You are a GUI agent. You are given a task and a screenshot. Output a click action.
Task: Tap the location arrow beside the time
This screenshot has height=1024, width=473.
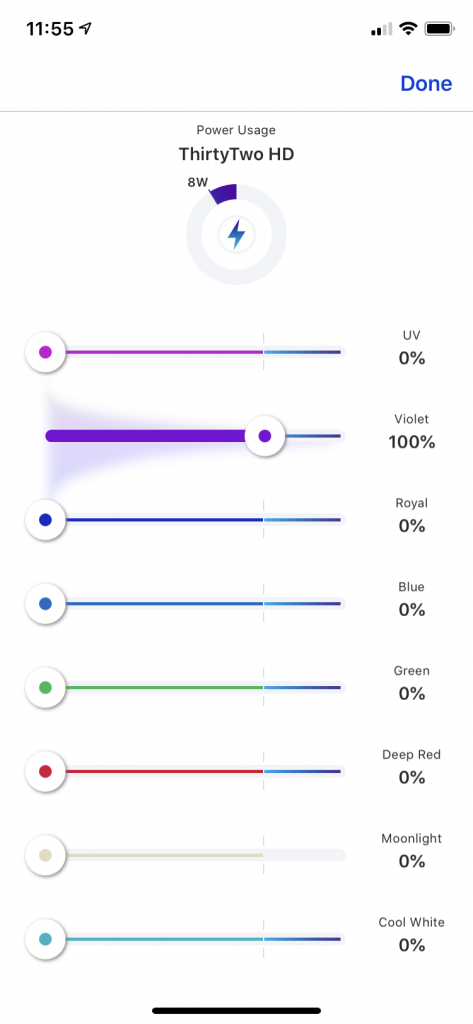[86, 29]
